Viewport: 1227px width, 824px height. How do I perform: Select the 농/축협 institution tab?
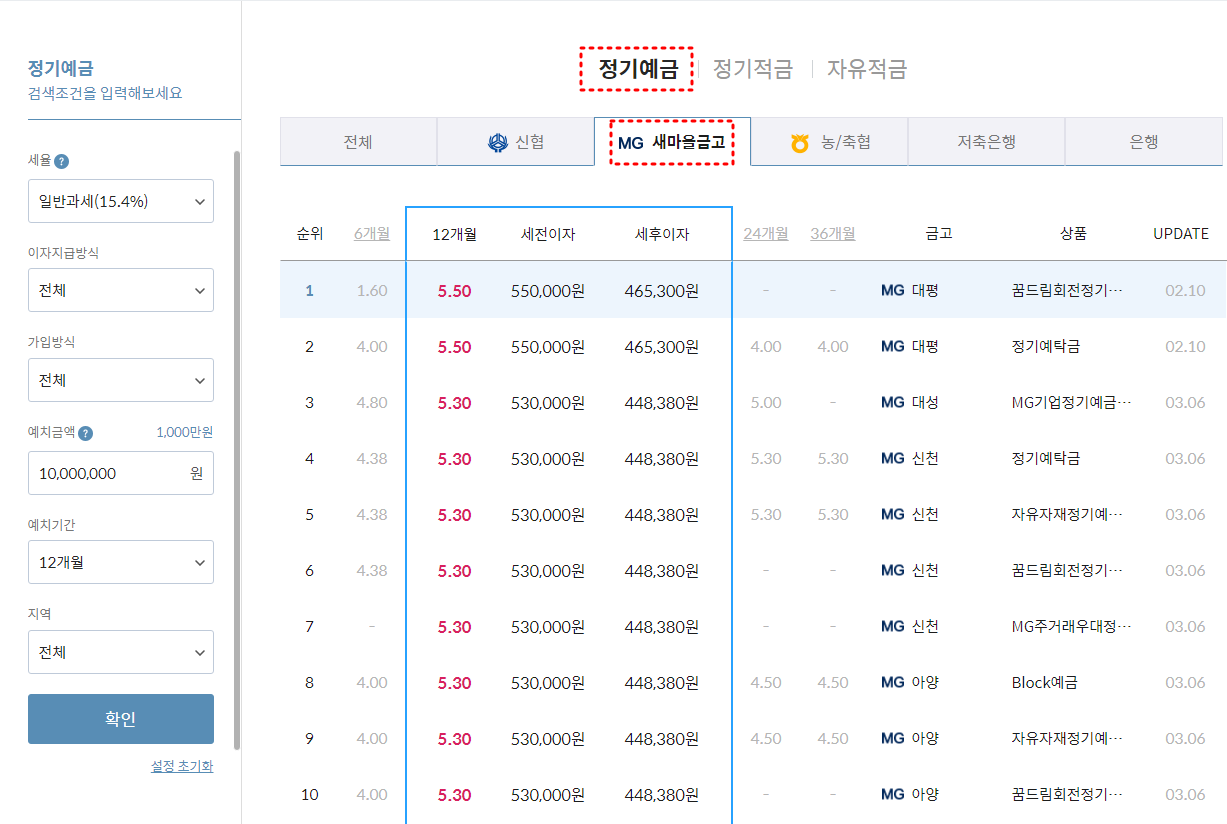829,142
